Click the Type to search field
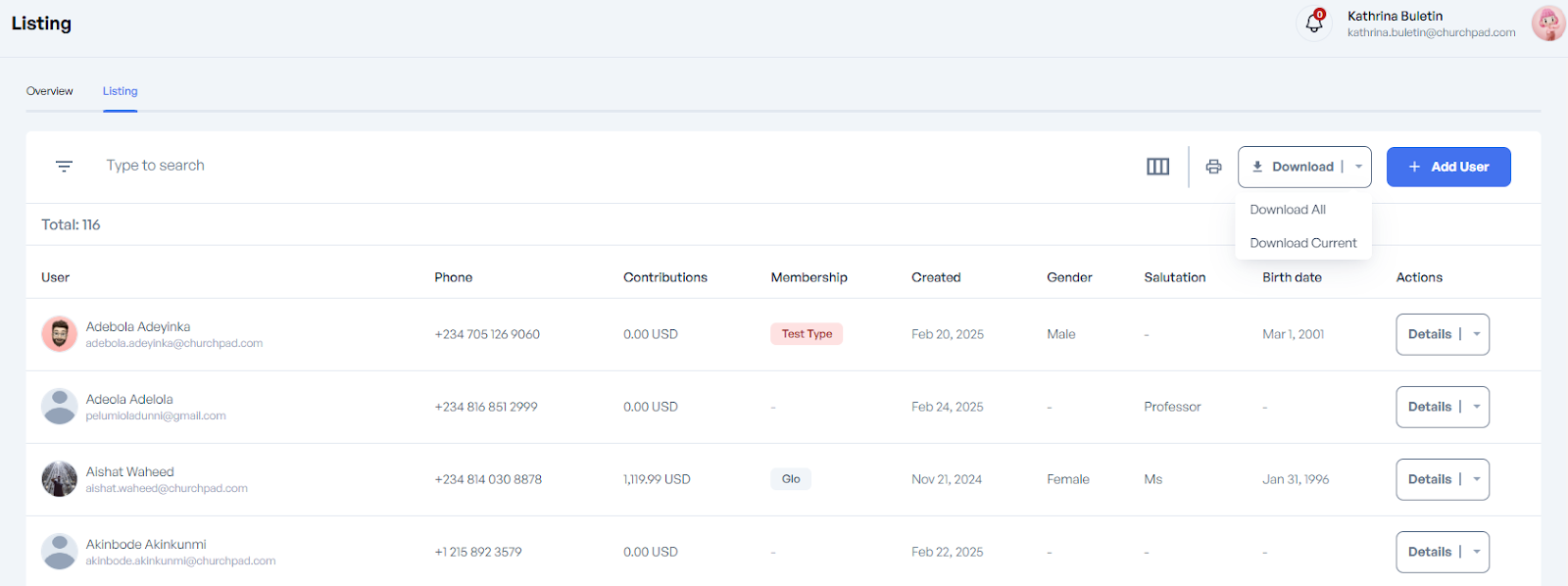 pyautogui.click(x=392, y=166)
